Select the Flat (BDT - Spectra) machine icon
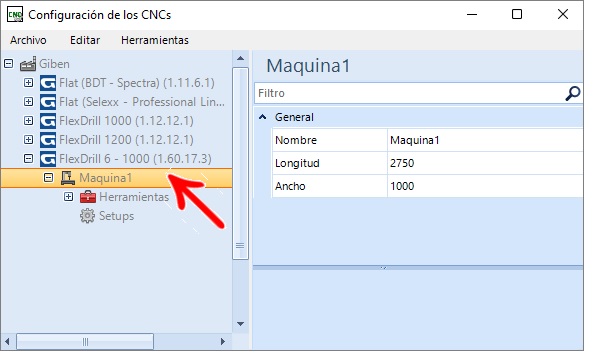595x361 pixels. click(48, 83)
